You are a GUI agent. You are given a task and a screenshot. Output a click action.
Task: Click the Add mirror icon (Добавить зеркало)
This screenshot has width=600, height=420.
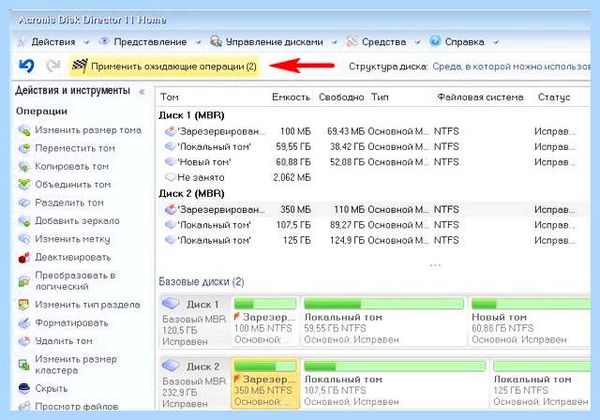click(24, 221)
